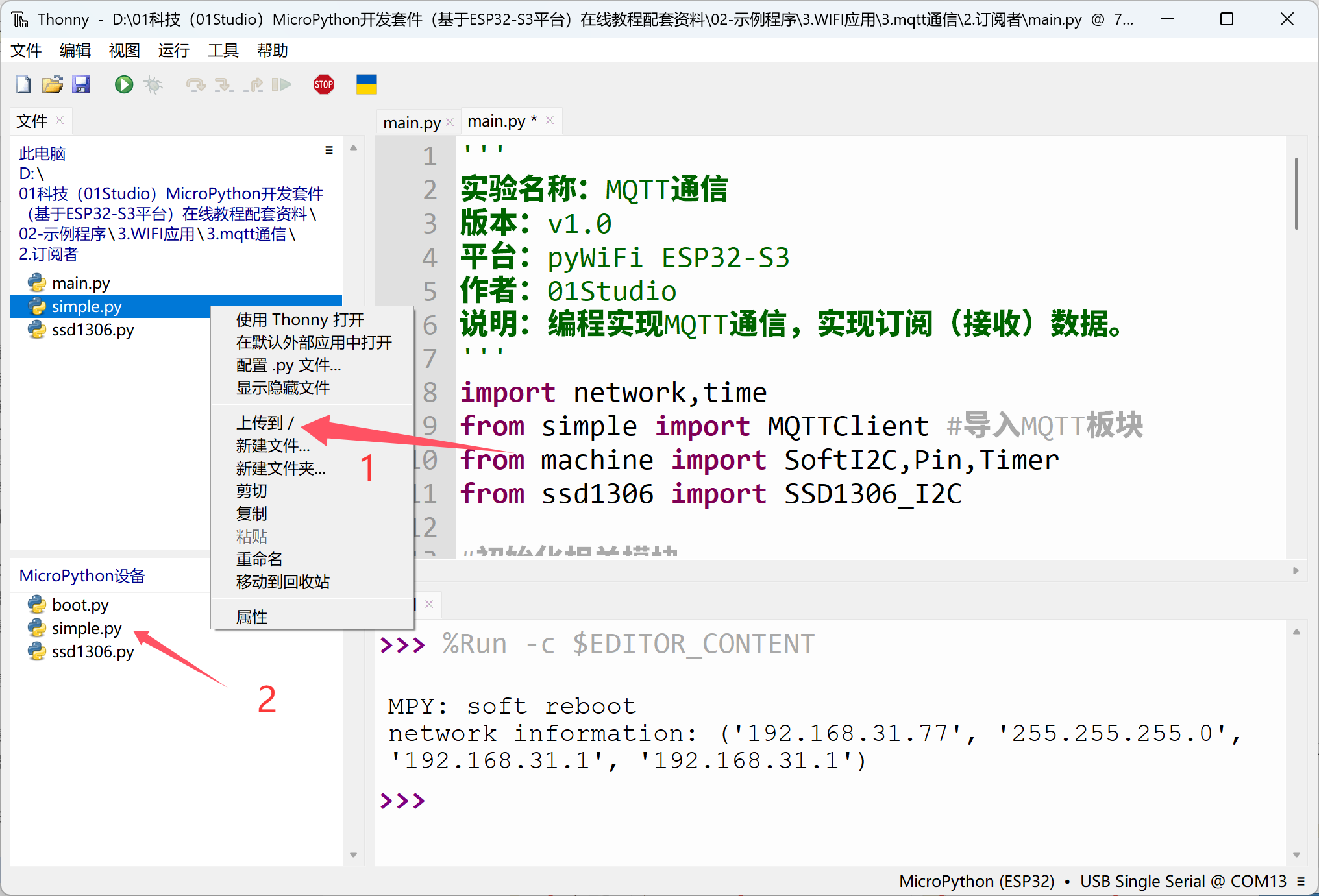Open the 工具 menu
1319x896 pixels.
[223, 51]
